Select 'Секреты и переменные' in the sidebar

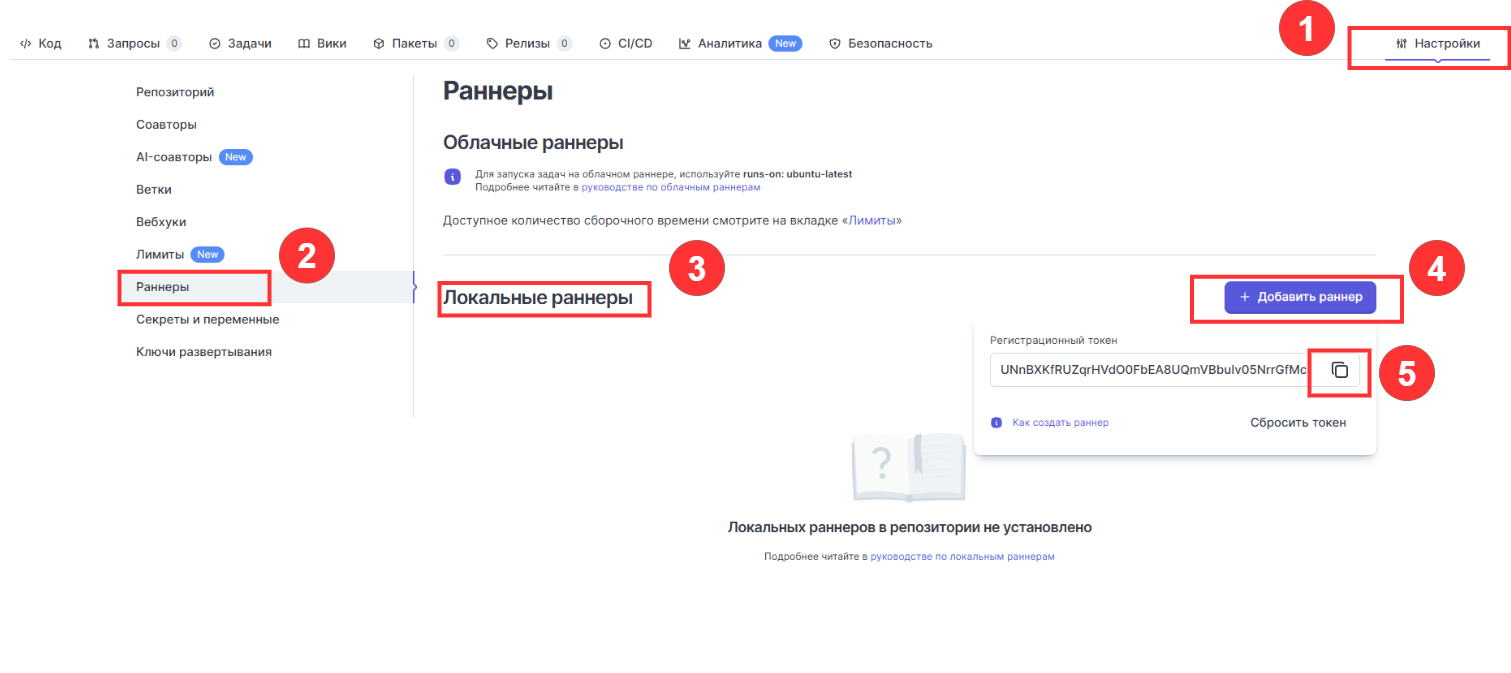click(x=207, y=320)
